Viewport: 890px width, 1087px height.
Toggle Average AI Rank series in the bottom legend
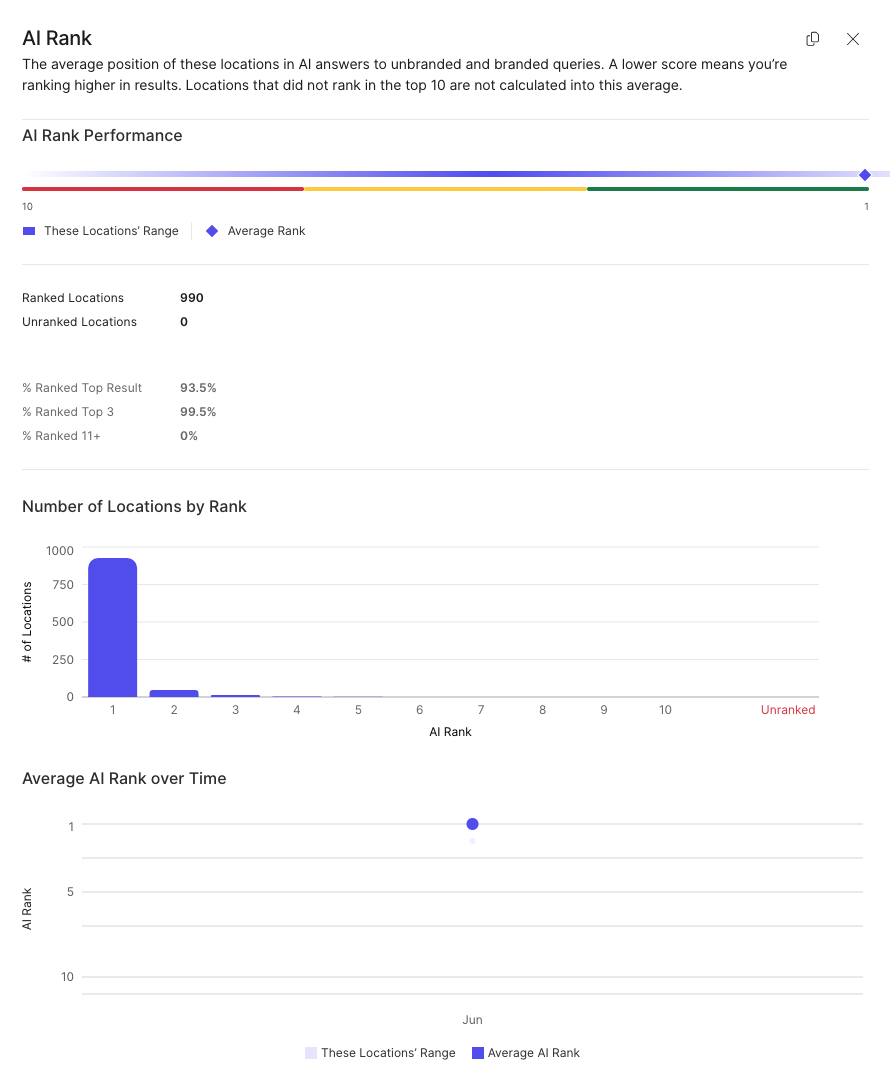pyautogui.click(x=526, y=1053)
